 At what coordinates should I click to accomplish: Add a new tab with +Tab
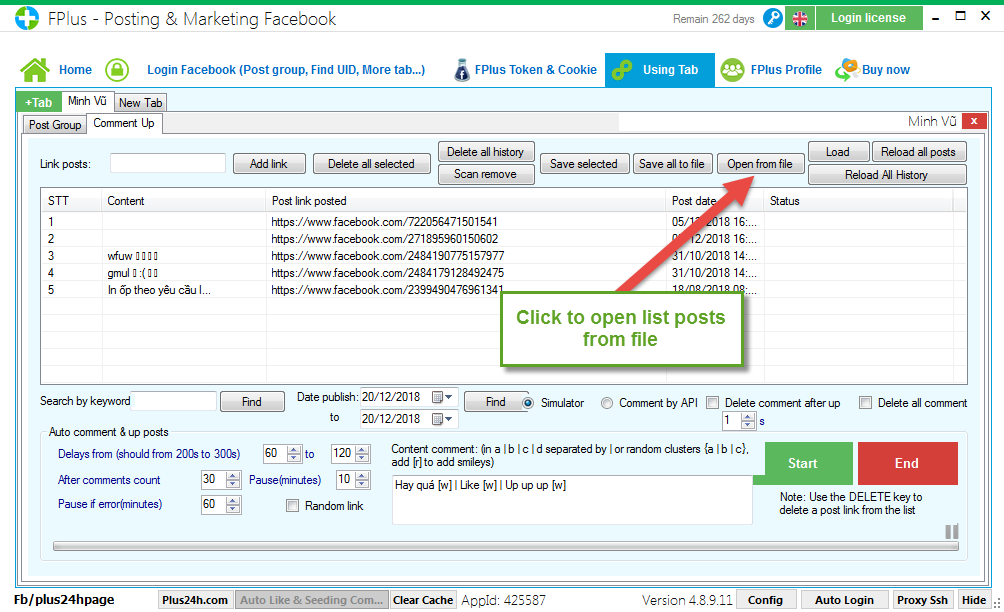point(38,102)
